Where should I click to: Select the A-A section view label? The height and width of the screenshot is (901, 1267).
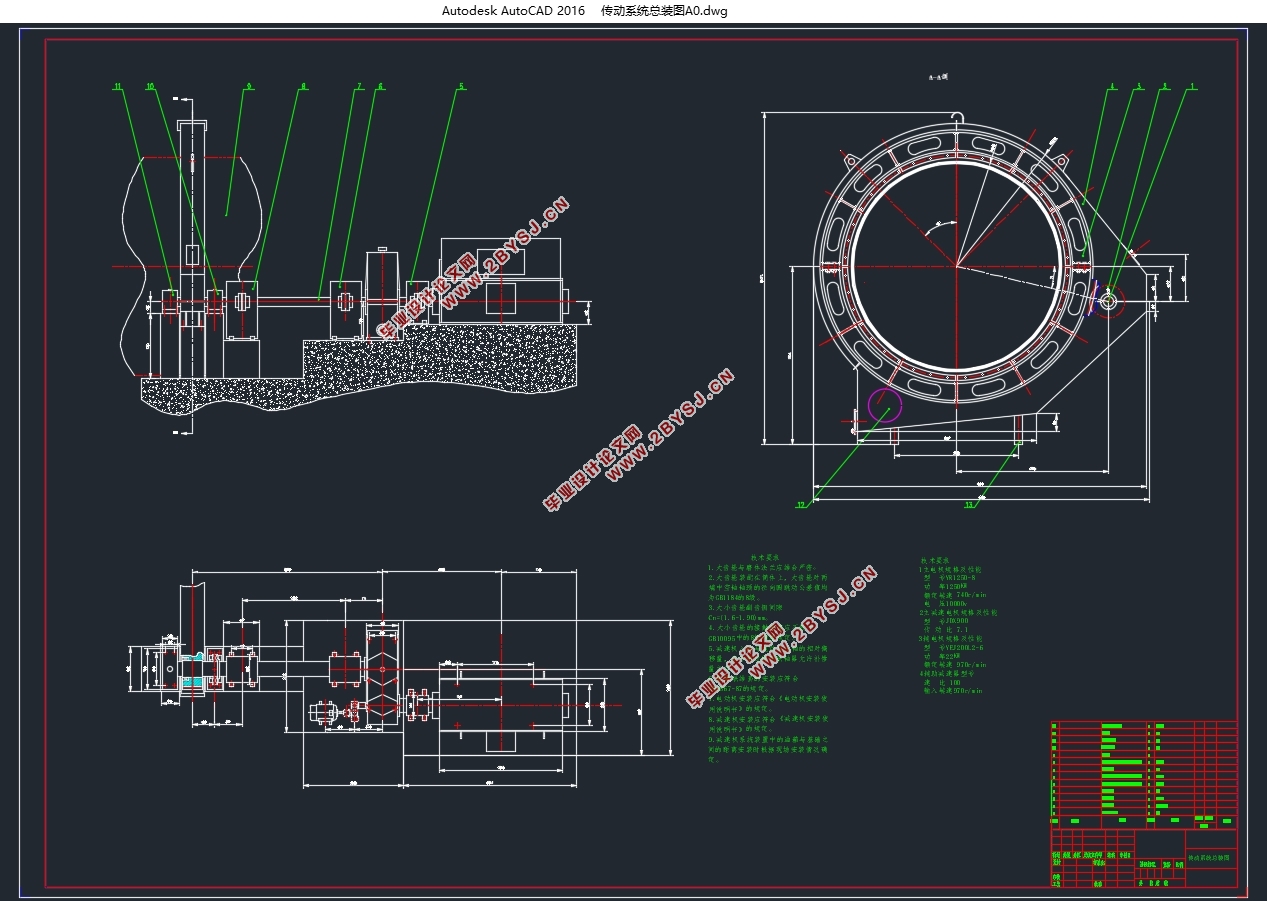click(x=938, y=77)
